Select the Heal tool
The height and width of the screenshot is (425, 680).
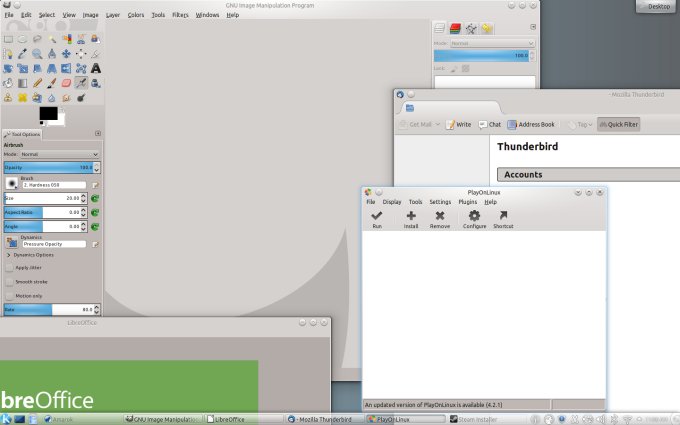point(23,98)
